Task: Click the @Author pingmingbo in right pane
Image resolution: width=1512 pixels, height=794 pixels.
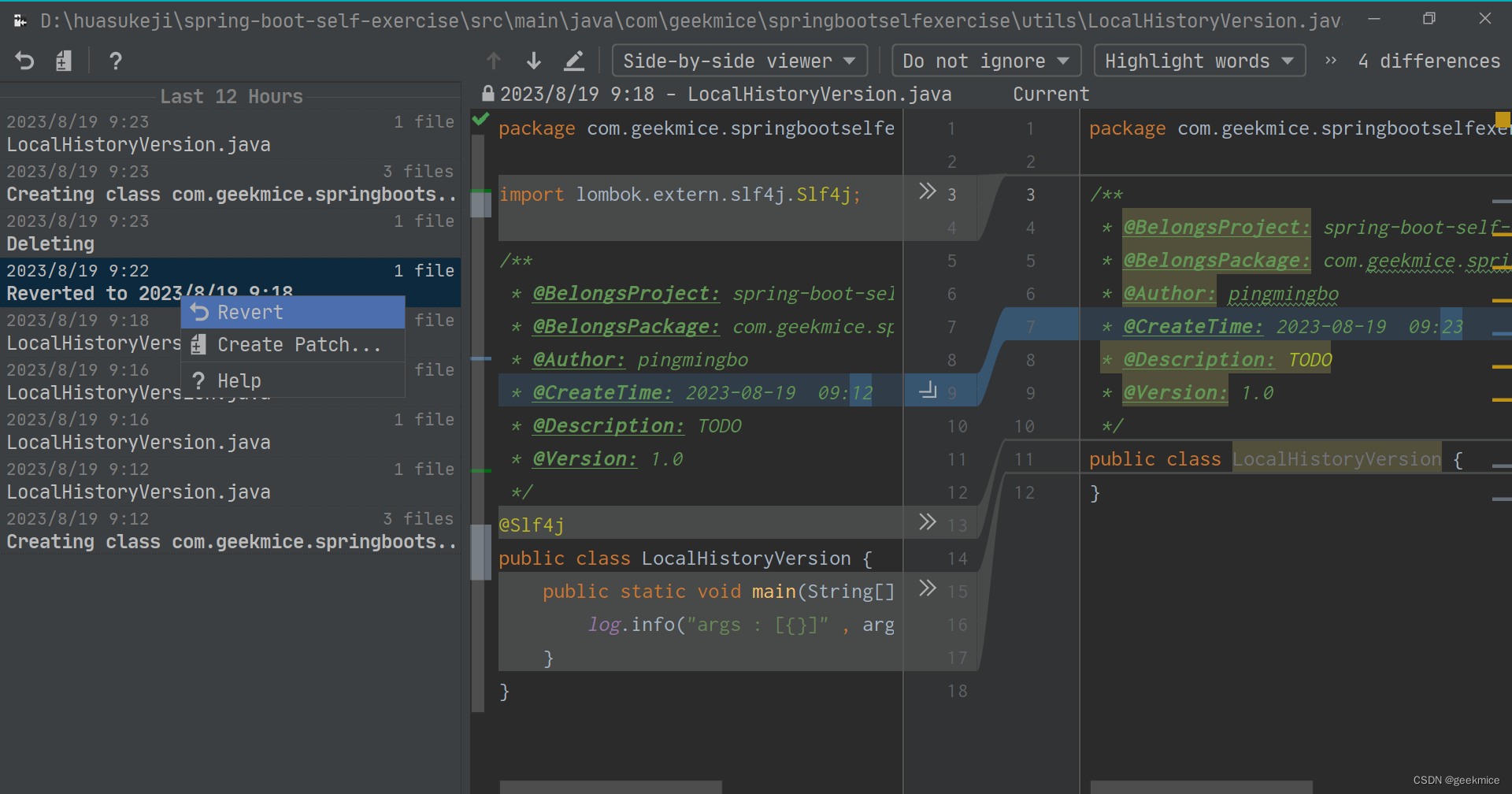Action: tap(1230, 294)
